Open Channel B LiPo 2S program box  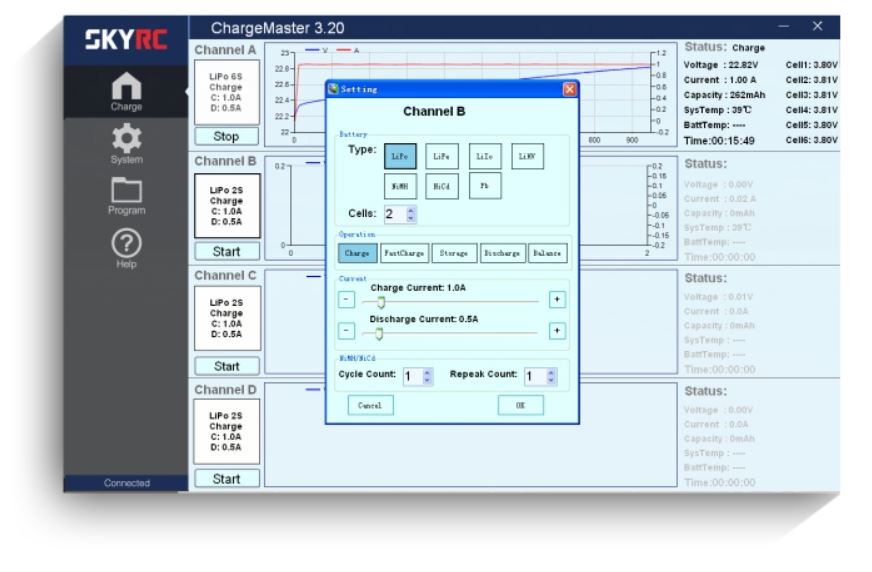pyautogui.click(x=227, y=206)
